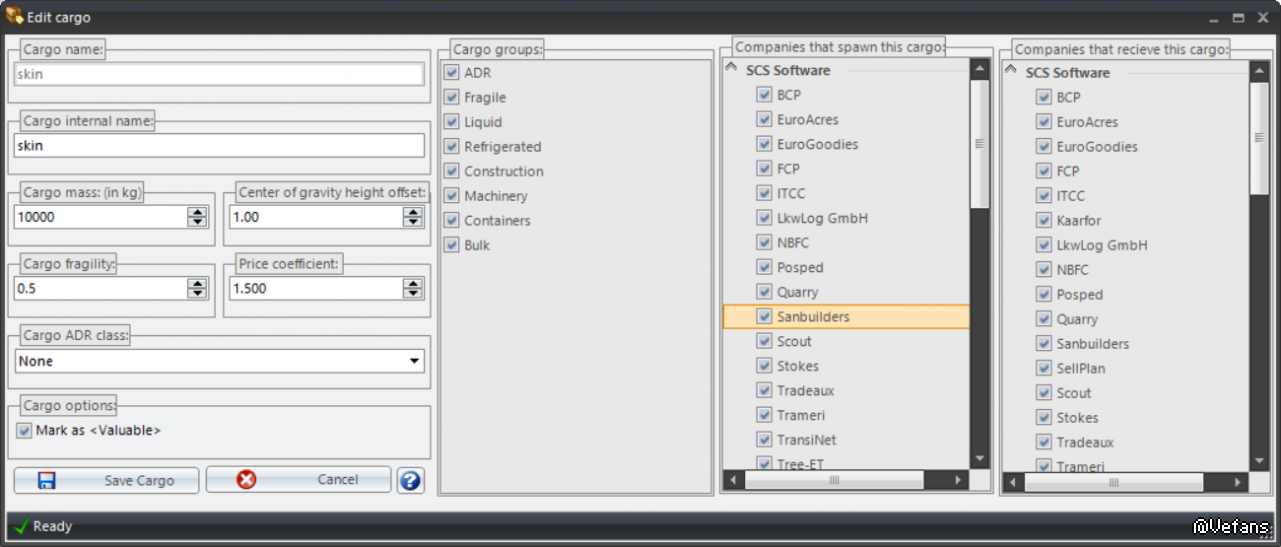This screenshot has height=547, width=1281.
Task: Toggle Posped in receive companies list
Action: [1044, 294]
